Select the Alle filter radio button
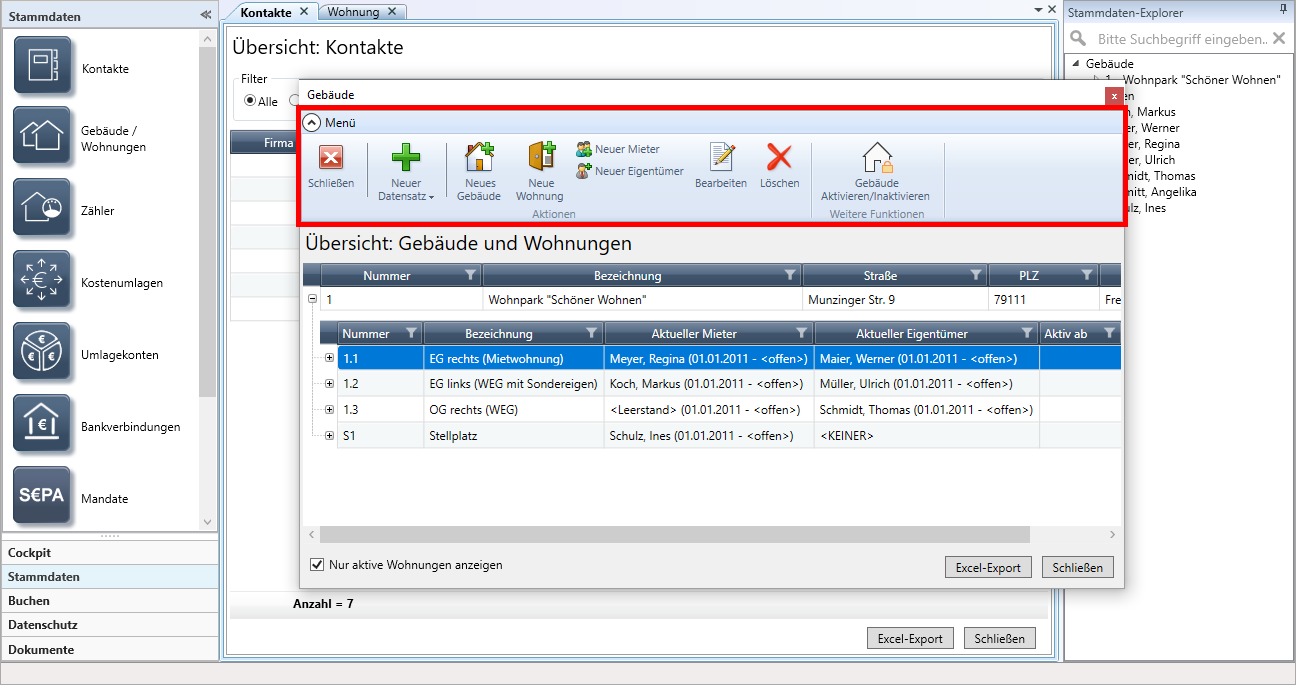 pyautogui.click(x=250, y=101)
